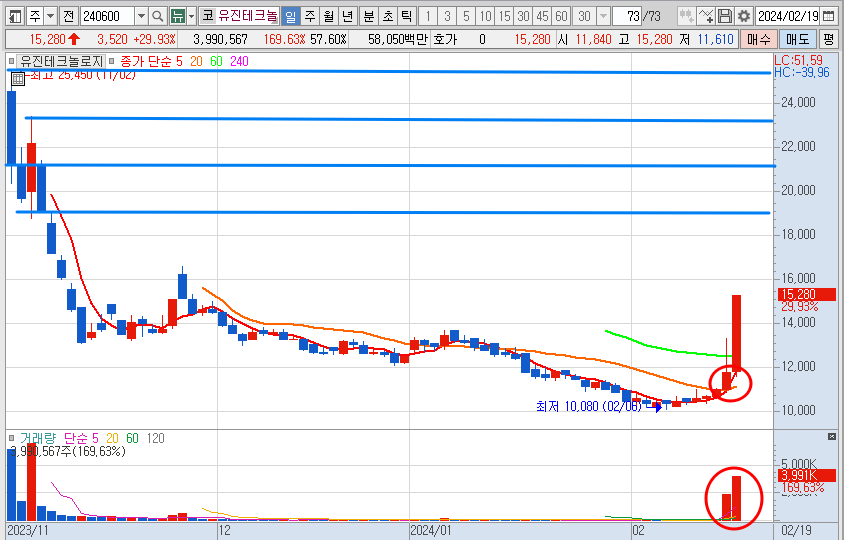
Task: Click the 매수 buy button
Action: pyautogui.click(x=758, y=39)
